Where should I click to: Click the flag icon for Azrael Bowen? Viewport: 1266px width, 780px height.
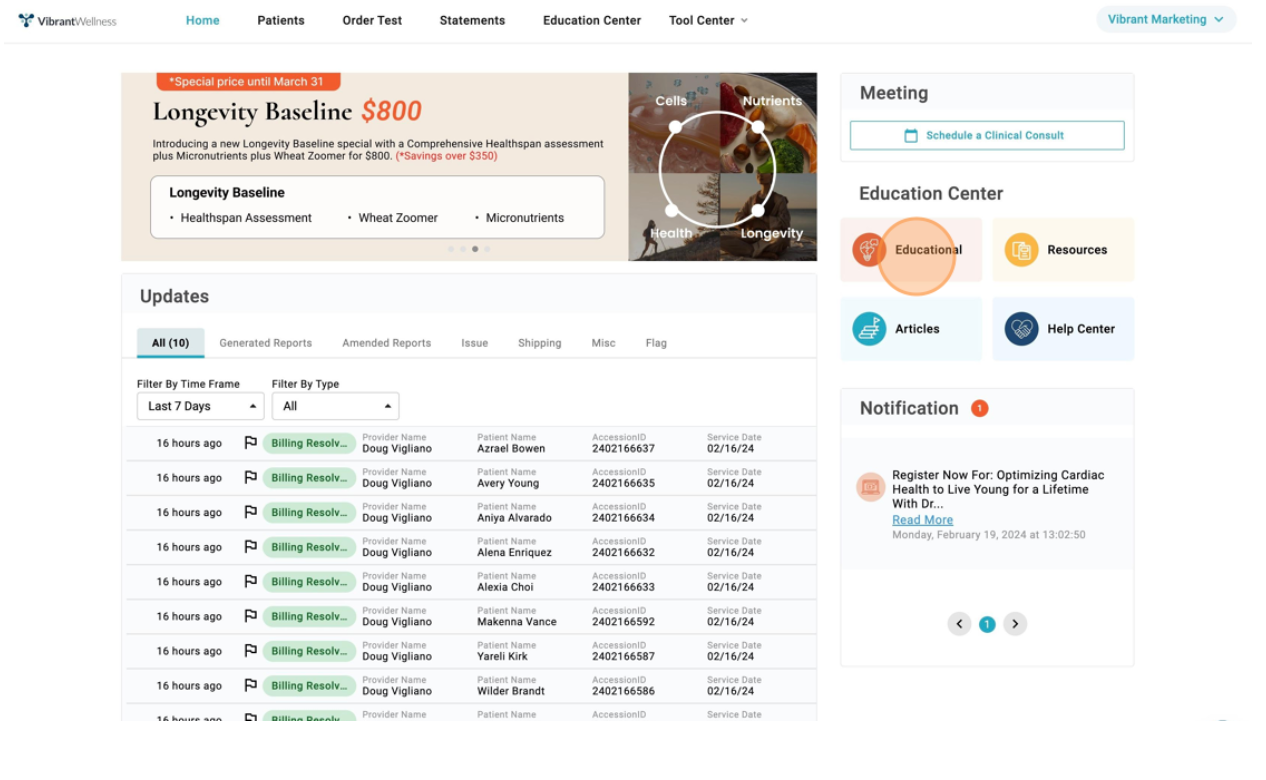(251, 443)
